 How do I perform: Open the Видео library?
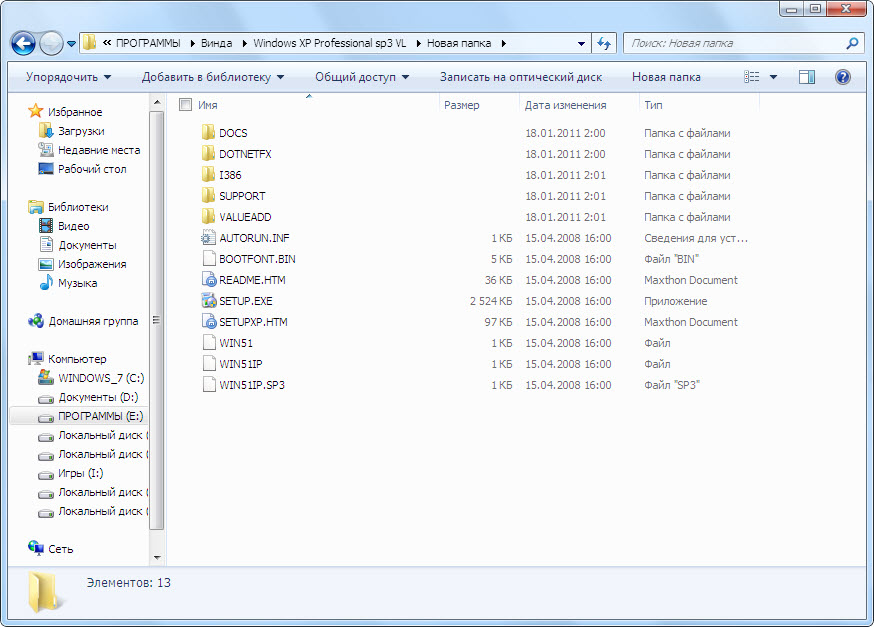pyautogui.click(x=74, y=226)
